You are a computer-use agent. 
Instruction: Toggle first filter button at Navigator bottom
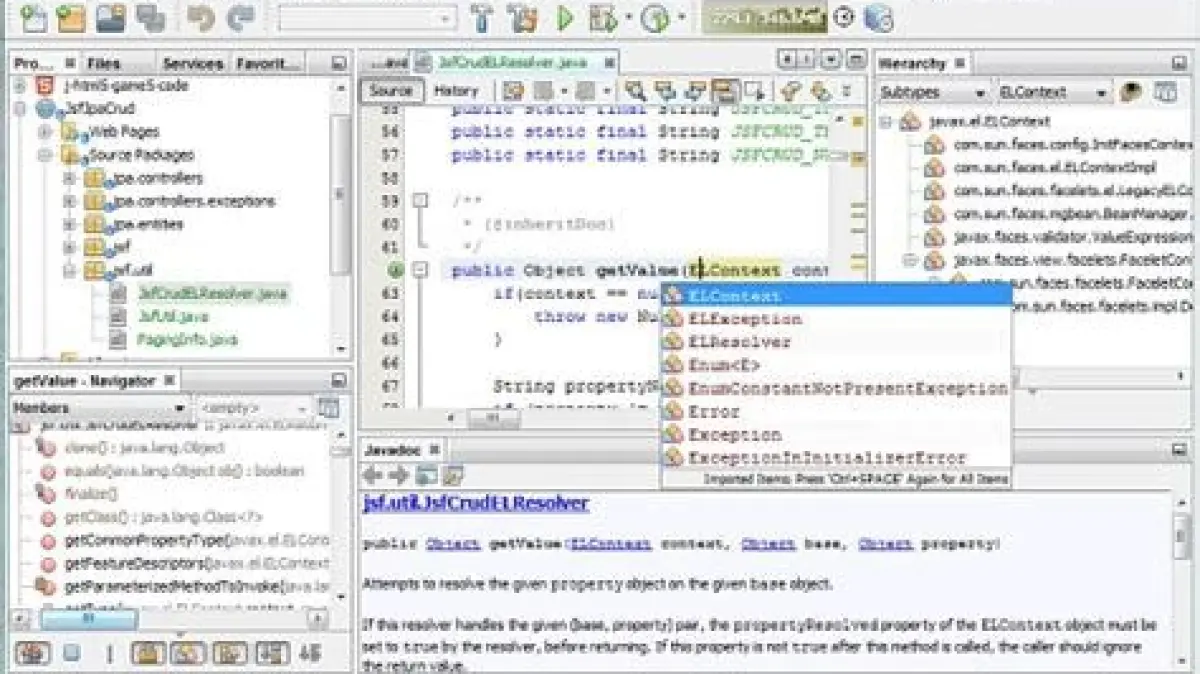coord(33,653)
